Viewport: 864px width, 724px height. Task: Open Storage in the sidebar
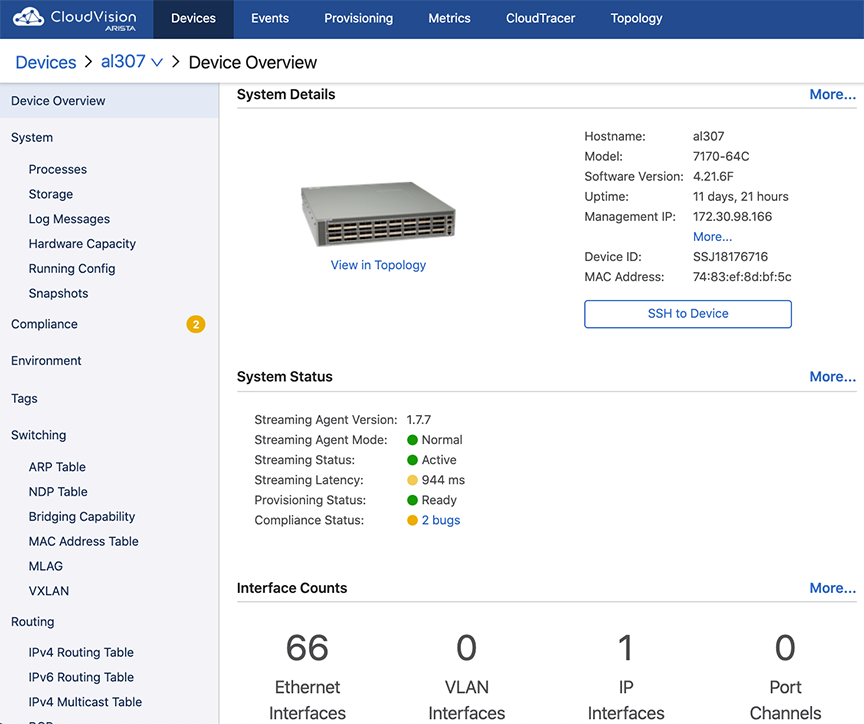pos(51,194)
